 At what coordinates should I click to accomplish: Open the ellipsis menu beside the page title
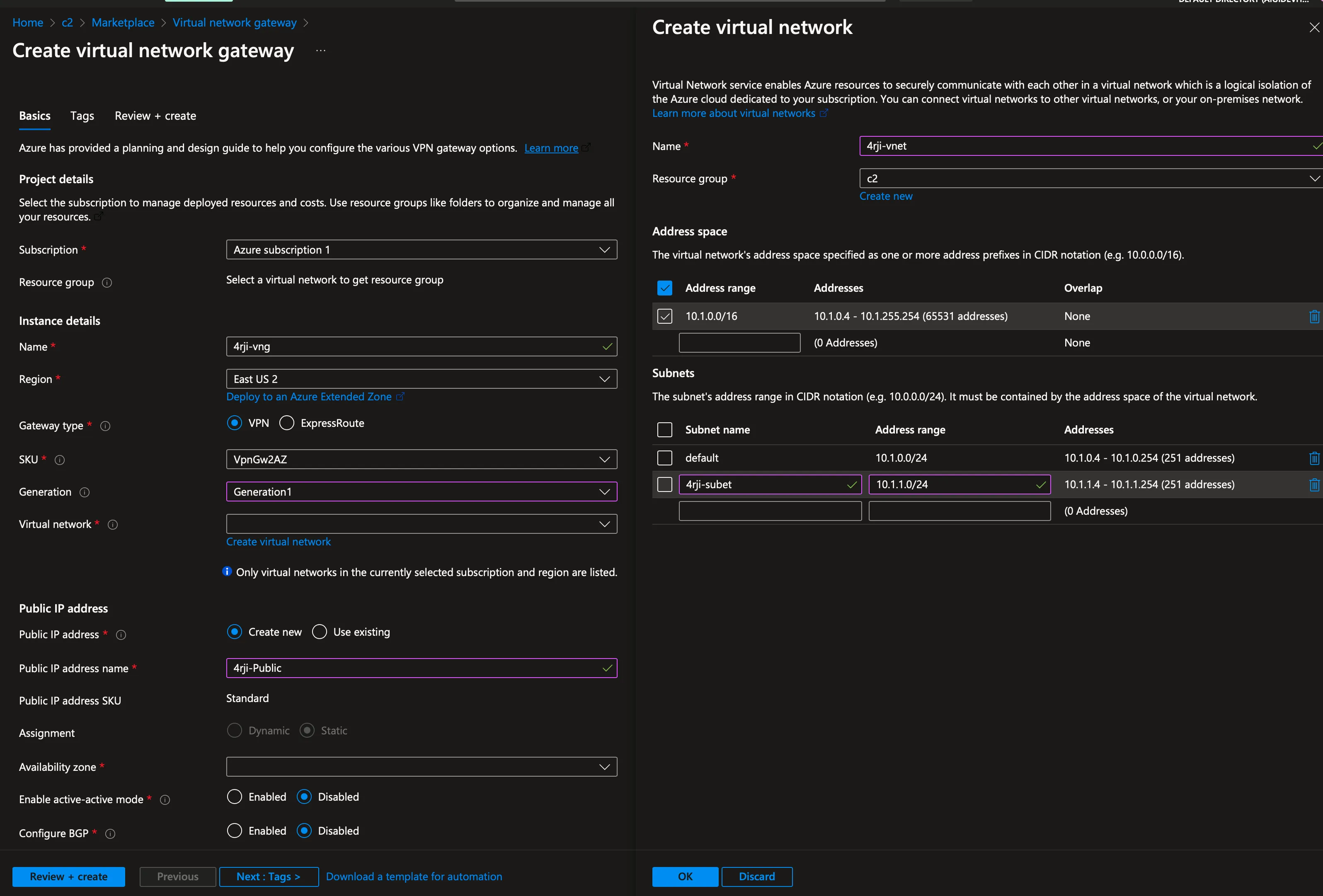320,50
